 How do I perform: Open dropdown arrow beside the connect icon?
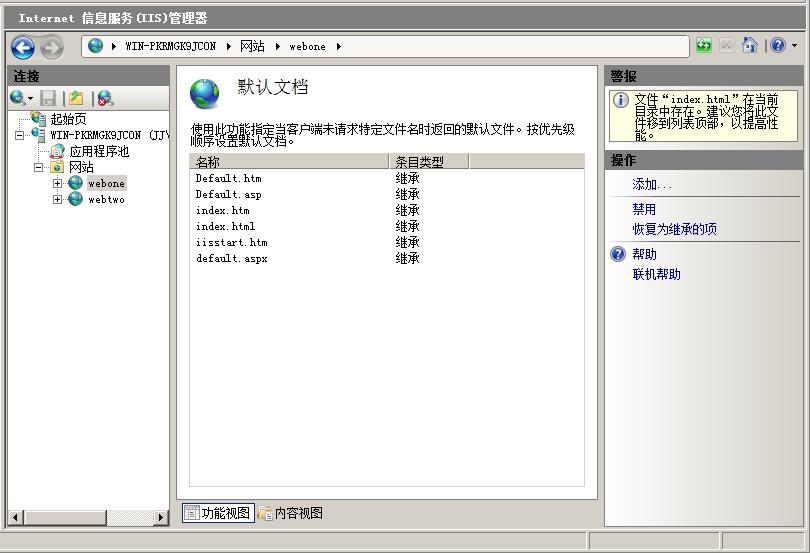(x=30, y=98)
